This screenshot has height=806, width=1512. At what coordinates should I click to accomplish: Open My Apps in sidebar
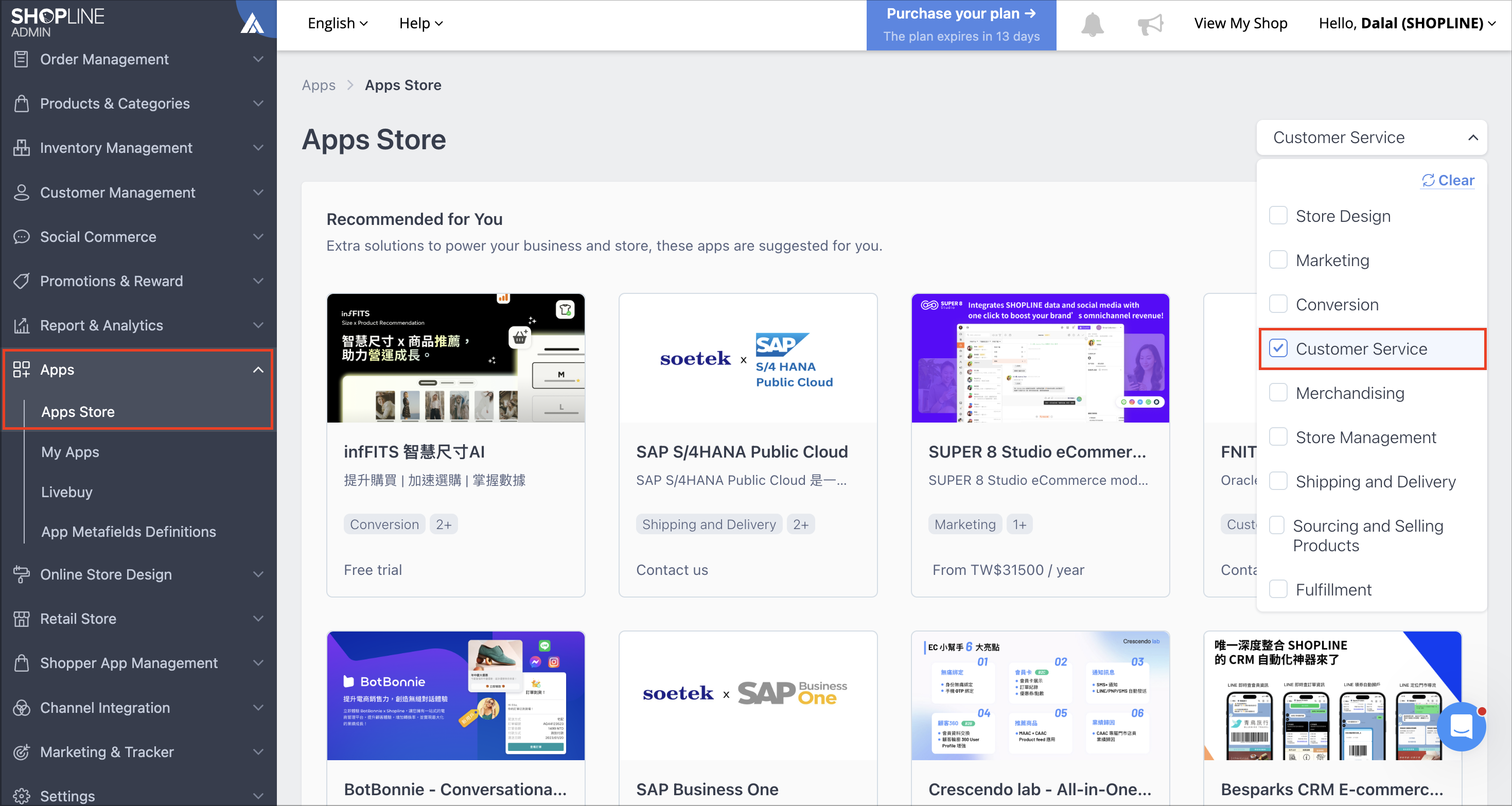coord(70,452)
